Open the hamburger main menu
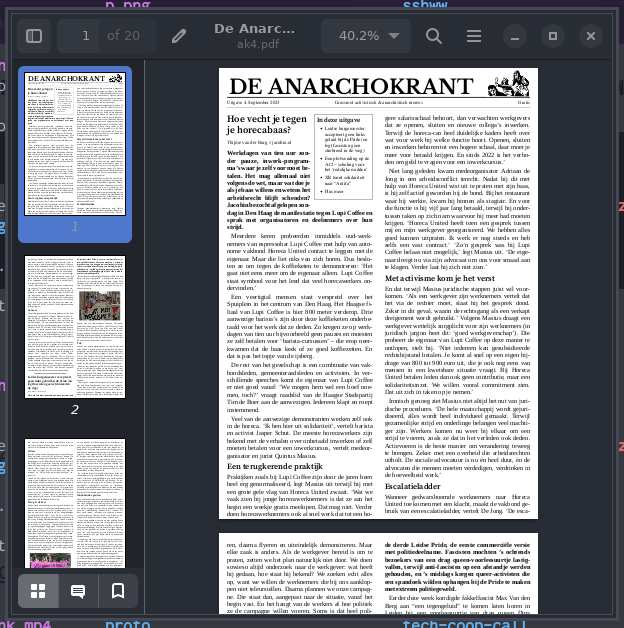 [x=474, y=36]
